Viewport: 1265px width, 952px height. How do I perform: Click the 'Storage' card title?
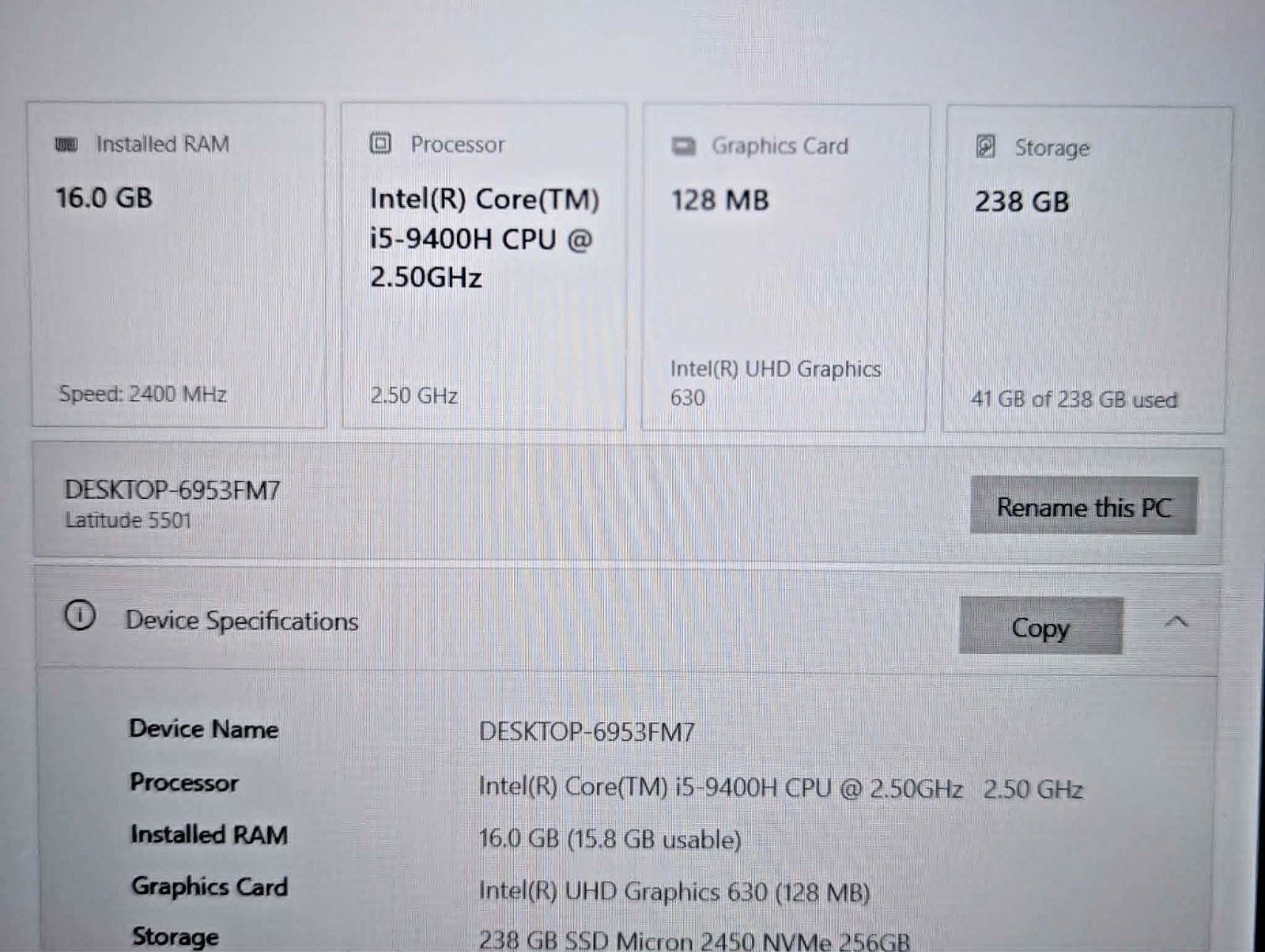point(1052,148)
